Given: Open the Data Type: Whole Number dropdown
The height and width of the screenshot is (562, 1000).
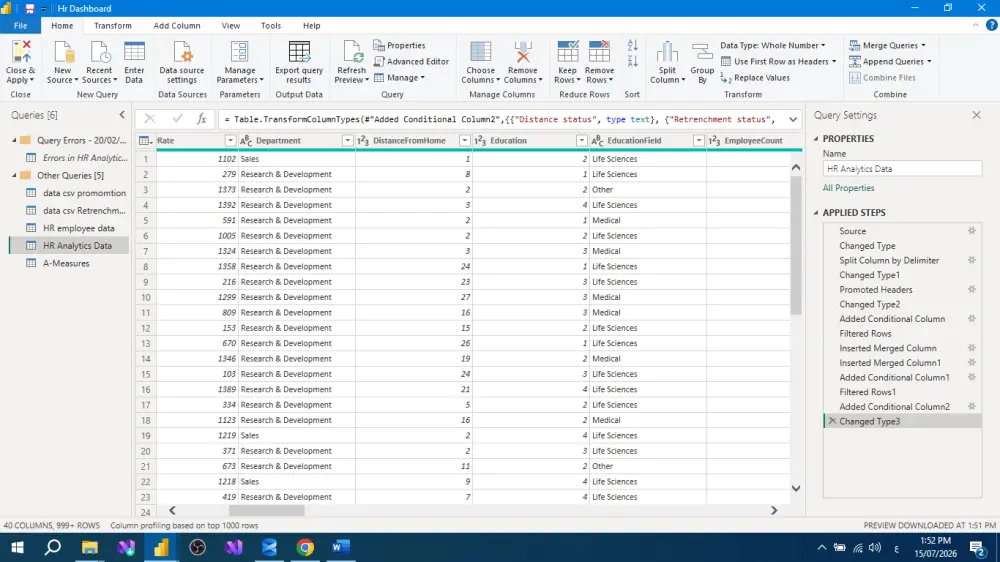Looking at the screenshot, I should tap(773, 45).
